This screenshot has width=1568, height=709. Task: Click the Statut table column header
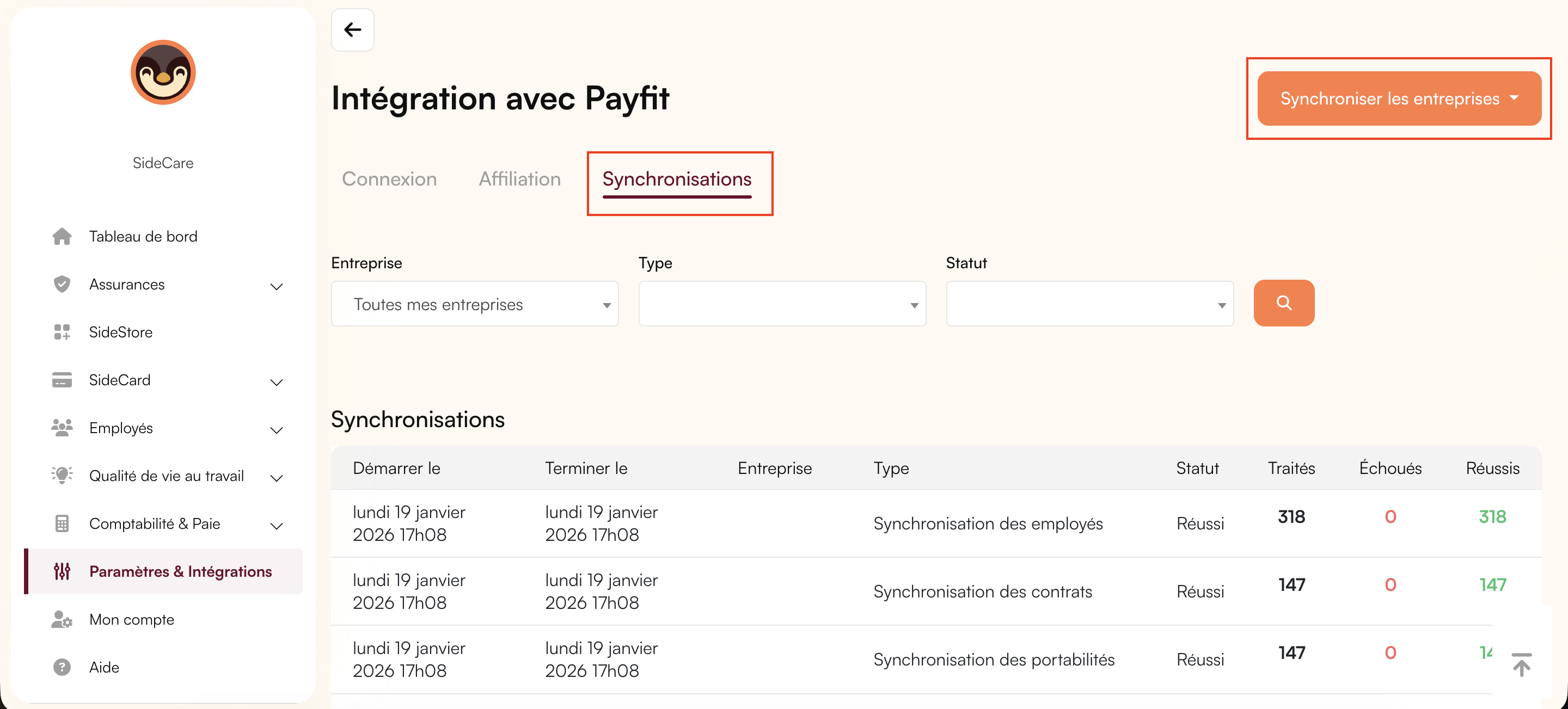tap(1197, 468)
